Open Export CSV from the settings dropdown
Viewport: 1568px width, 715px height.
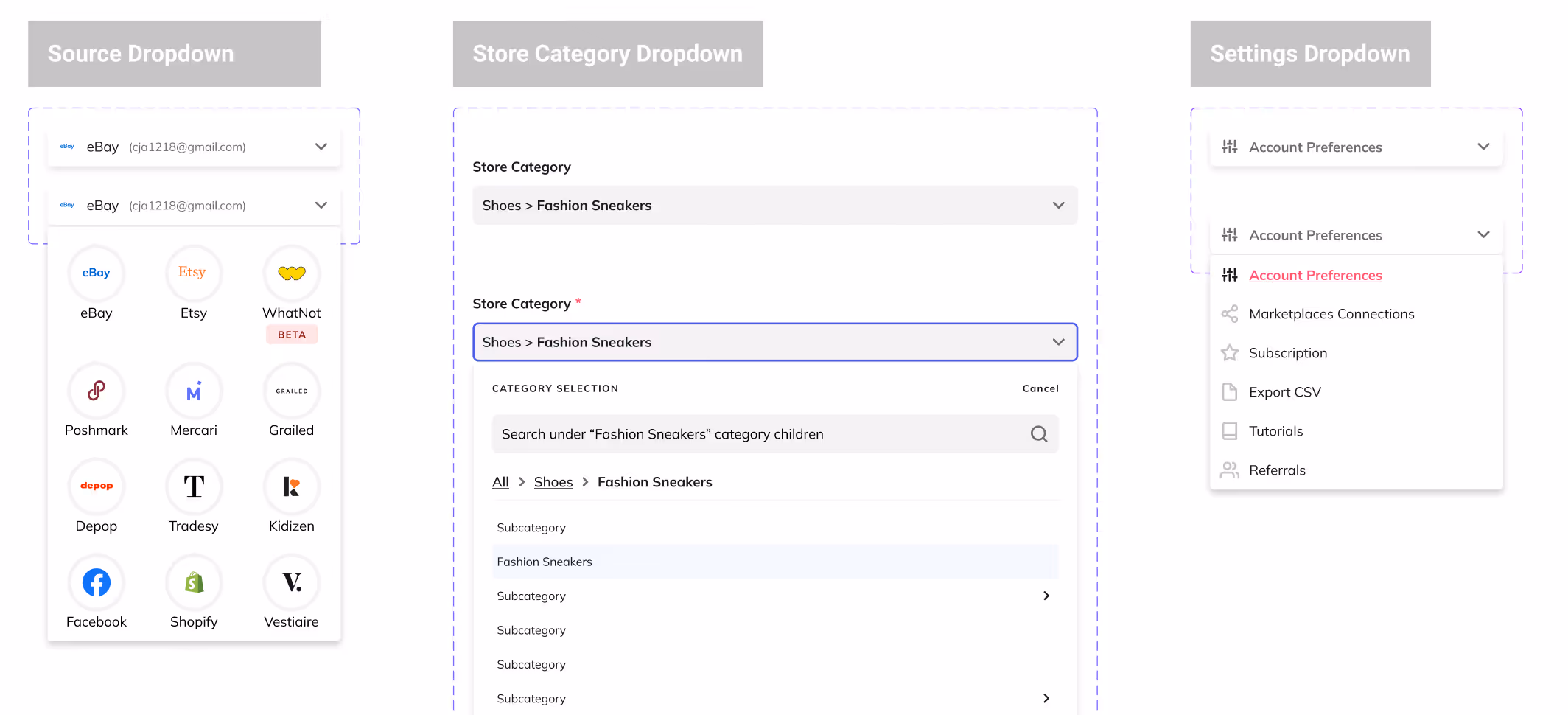1284,391
